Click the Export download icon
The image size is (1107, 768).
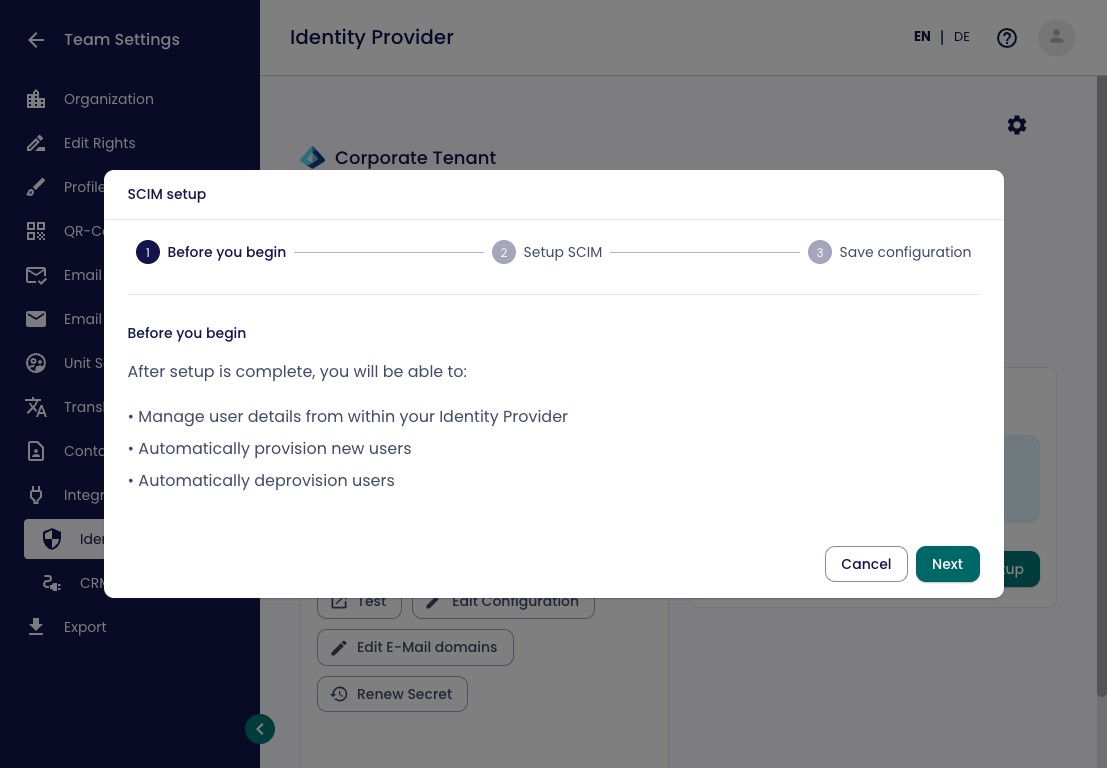pos(36,627)
